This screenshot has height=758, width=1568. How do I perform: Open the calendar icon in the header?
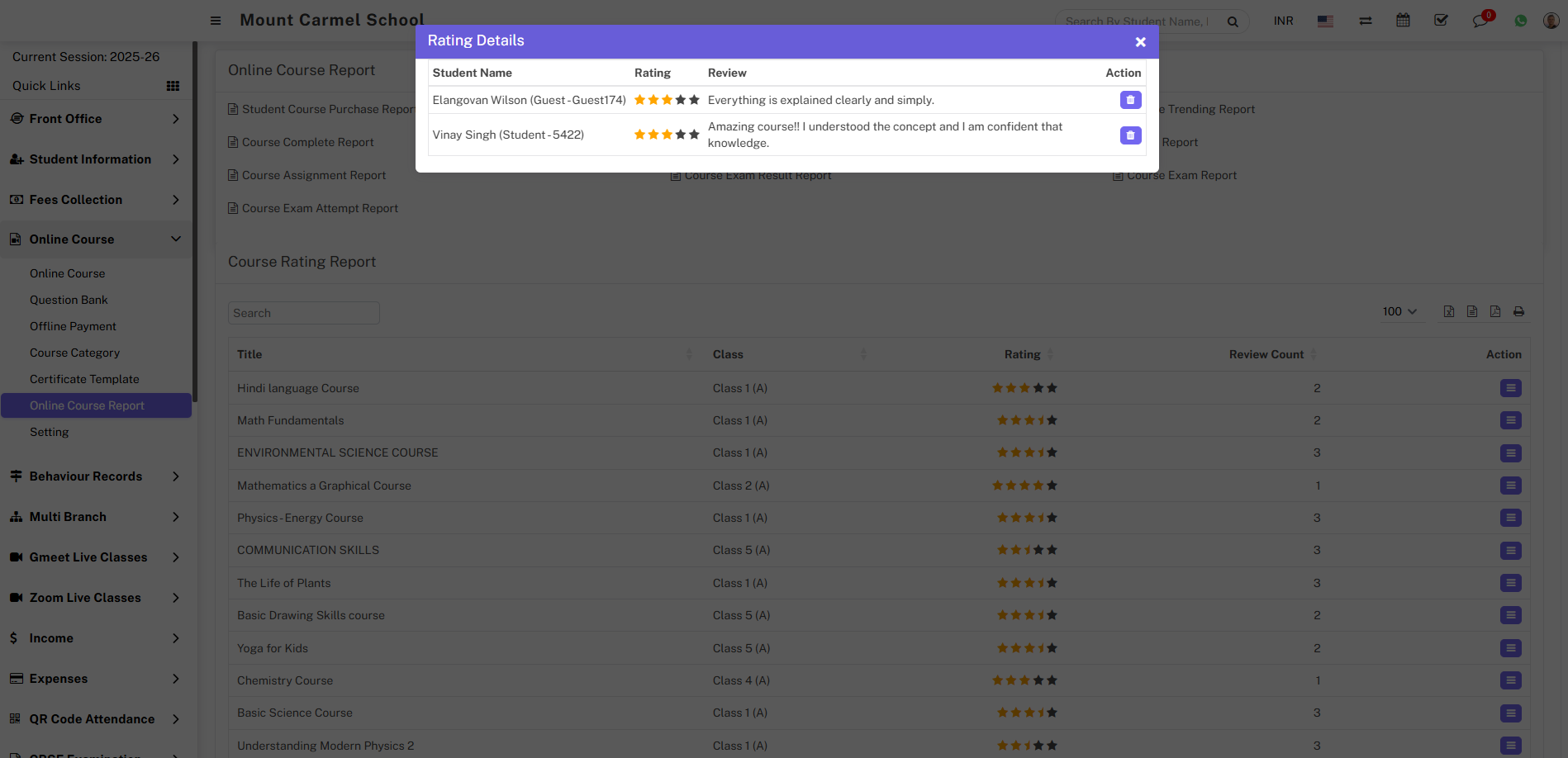1403,21
